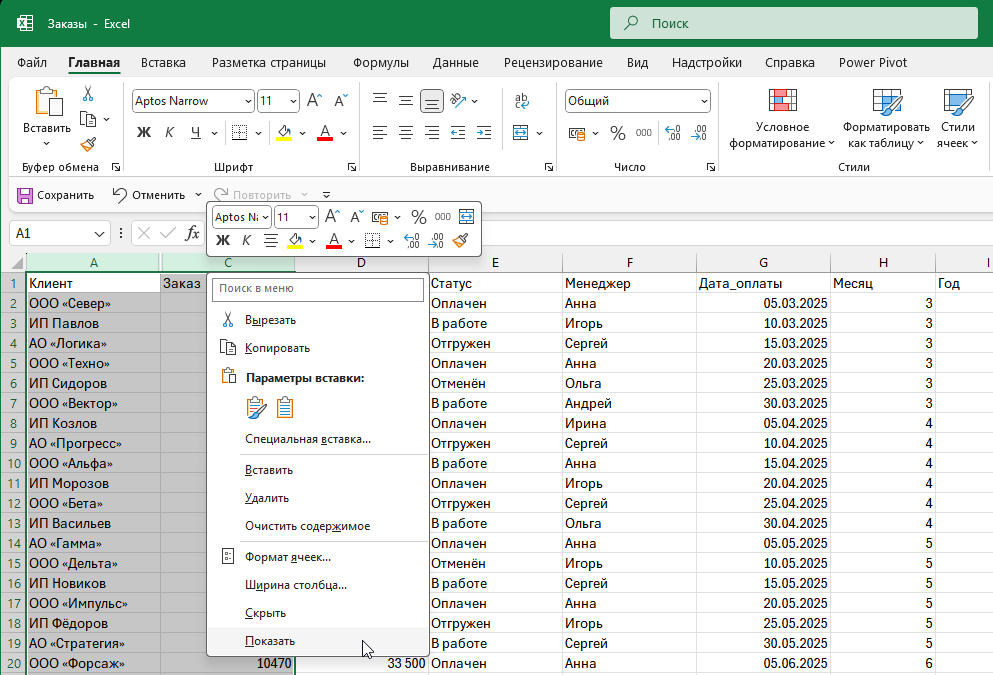
Task: Click Cut scissors icon in the ribbon clipboard group
Action: coord(88,94)
